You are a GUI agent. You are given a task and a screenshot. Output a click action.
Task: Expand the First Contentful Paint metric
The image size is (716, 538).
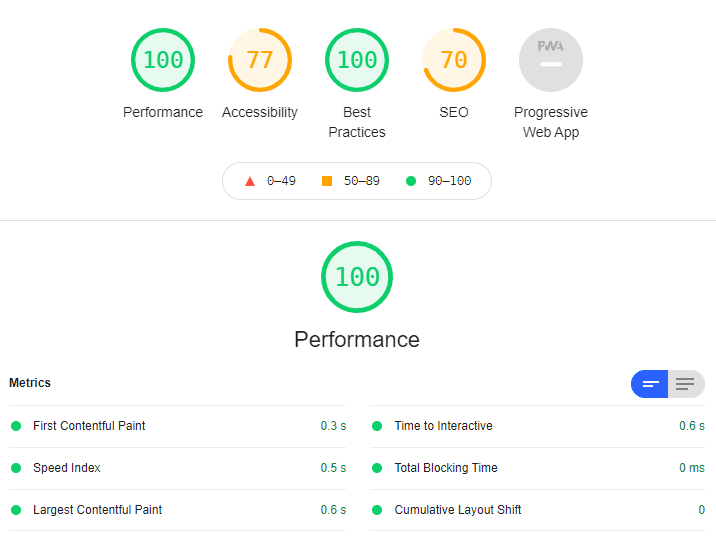coord(178,426)
